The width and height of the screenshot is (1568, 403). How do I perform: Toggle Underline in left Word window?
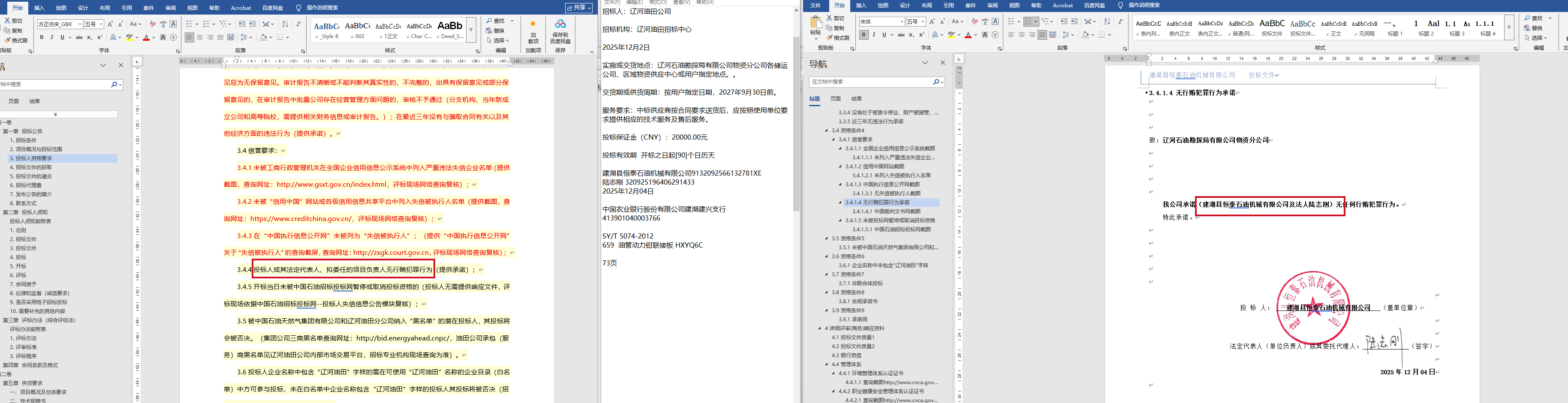tap(63, 38)
